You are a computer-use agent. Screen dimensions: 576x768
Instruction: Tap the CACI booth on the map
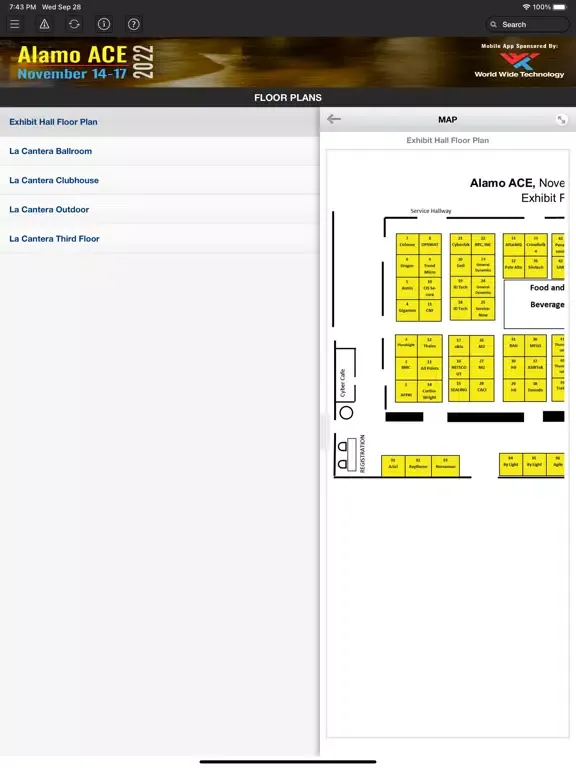[x=482, y=390]
